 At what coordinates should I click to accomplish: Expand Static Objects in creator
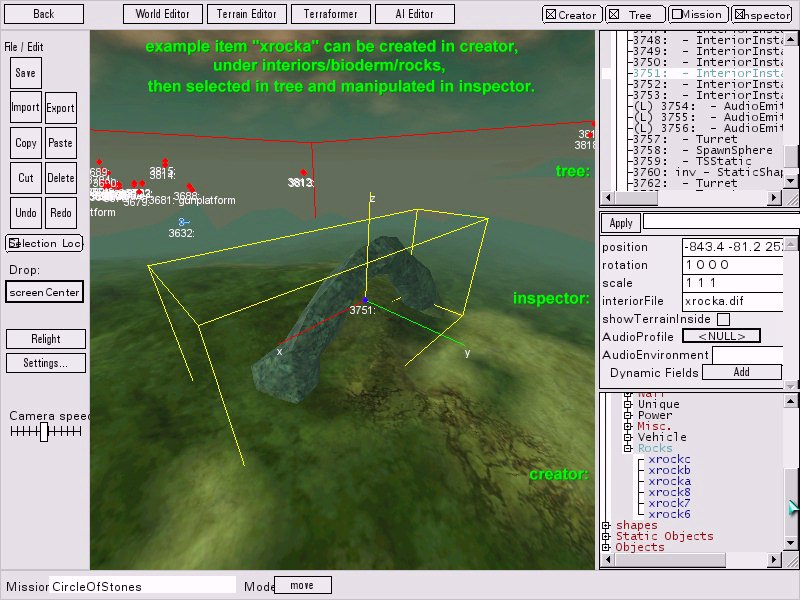(x=606, y=536)
